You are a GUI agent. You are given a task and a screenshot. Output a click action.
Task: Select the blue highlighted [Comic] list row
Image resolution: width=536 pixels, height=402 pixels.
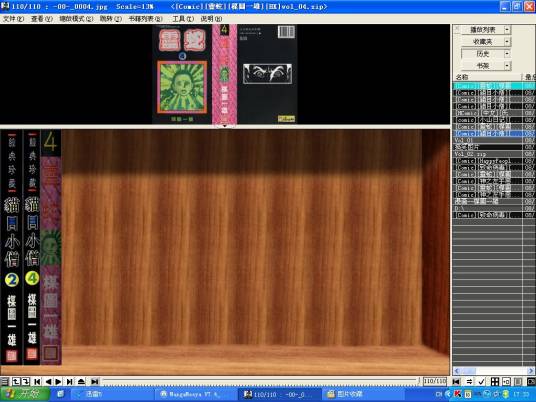494,133
